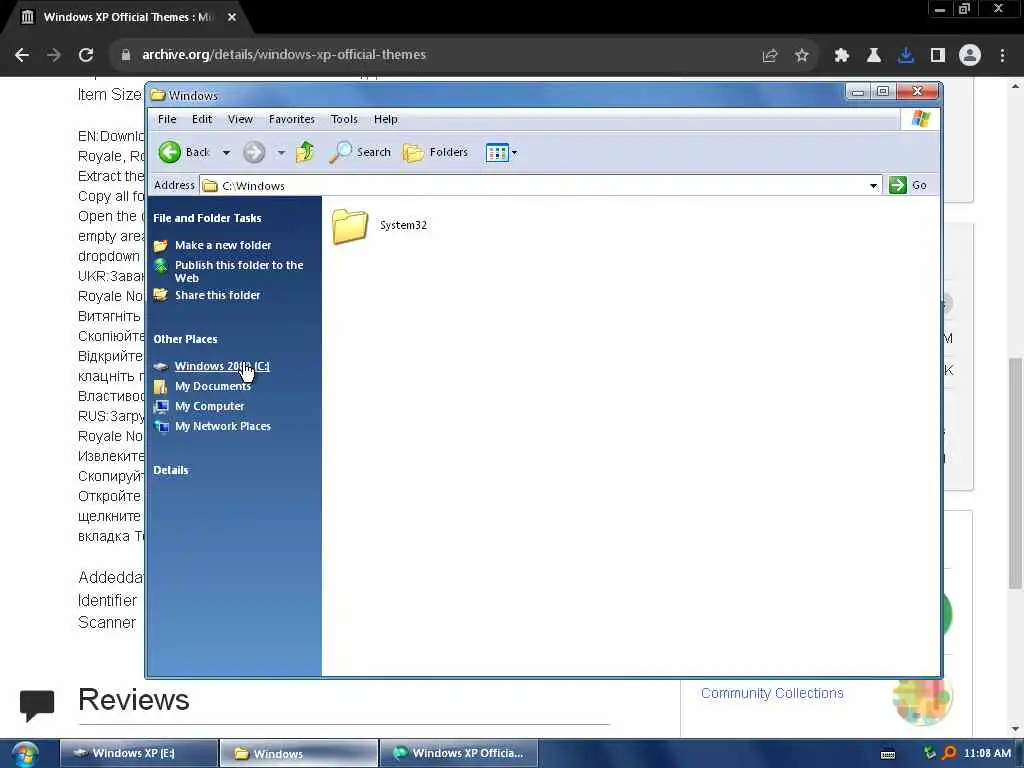Open Chrome three-dot menu
Image resolution: width=1024 pixels, height=768 pixels.
tap(1002, 56)
